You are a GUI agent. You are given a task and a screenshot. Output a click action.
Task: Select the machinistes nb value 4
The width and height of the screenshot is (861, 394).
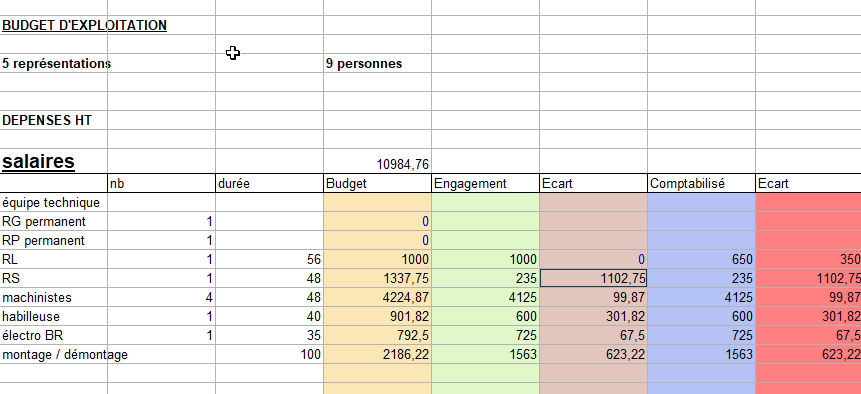[161, 297]
